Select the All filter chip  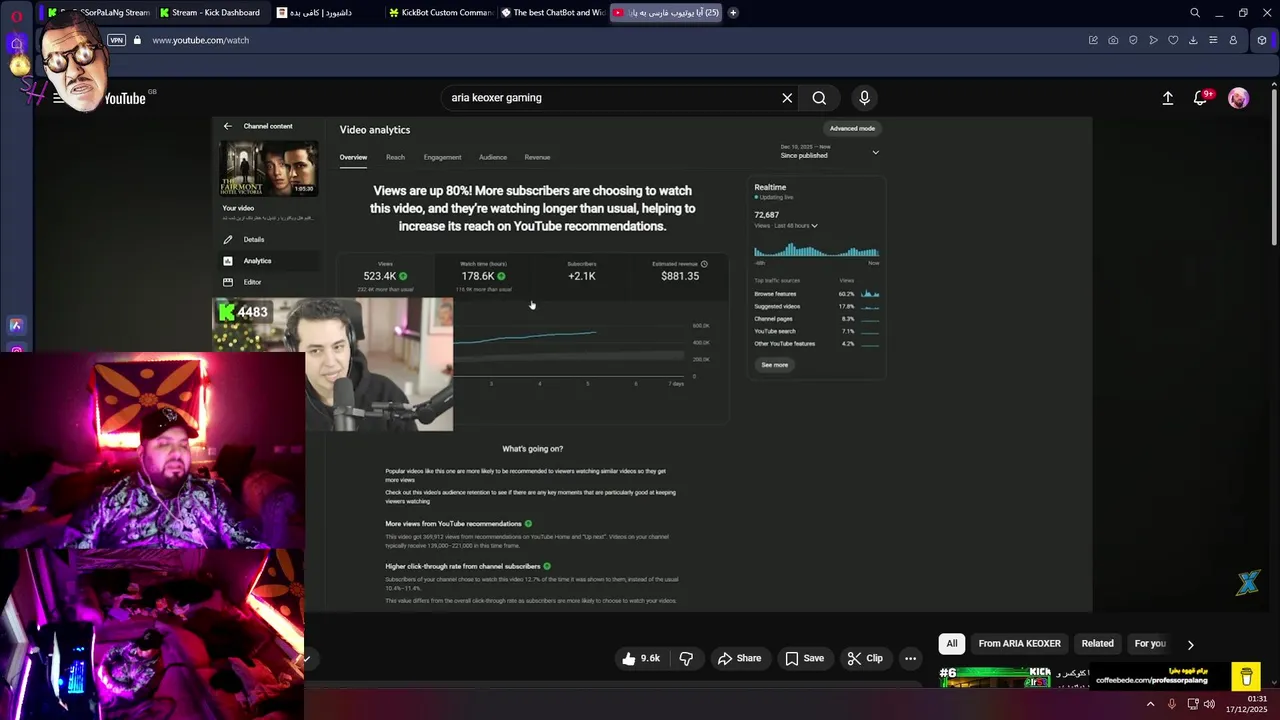[952, 644]
